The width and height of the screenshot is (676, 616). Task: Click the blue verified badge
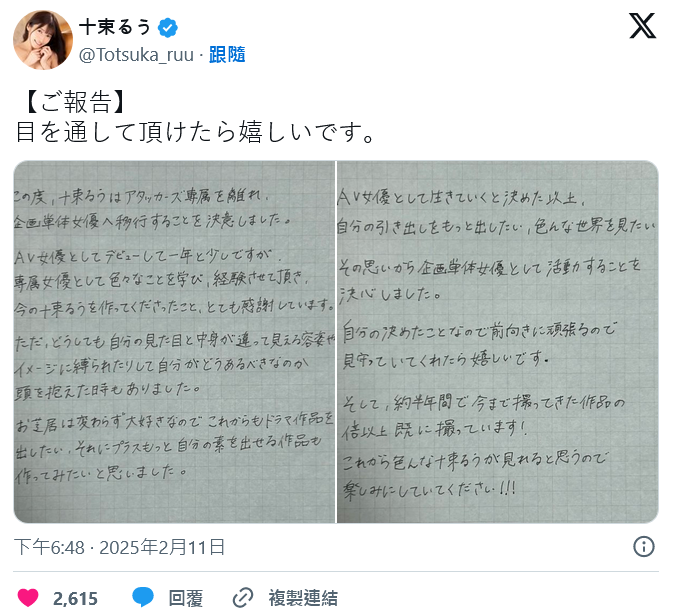click(x=168, y=28)
